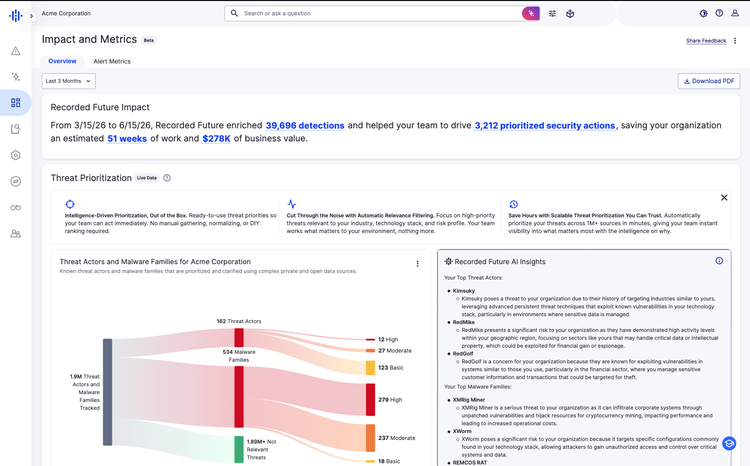Click the Download PDF button
The width and height of the screenshot is (750, 466).
tap(709, 81)
